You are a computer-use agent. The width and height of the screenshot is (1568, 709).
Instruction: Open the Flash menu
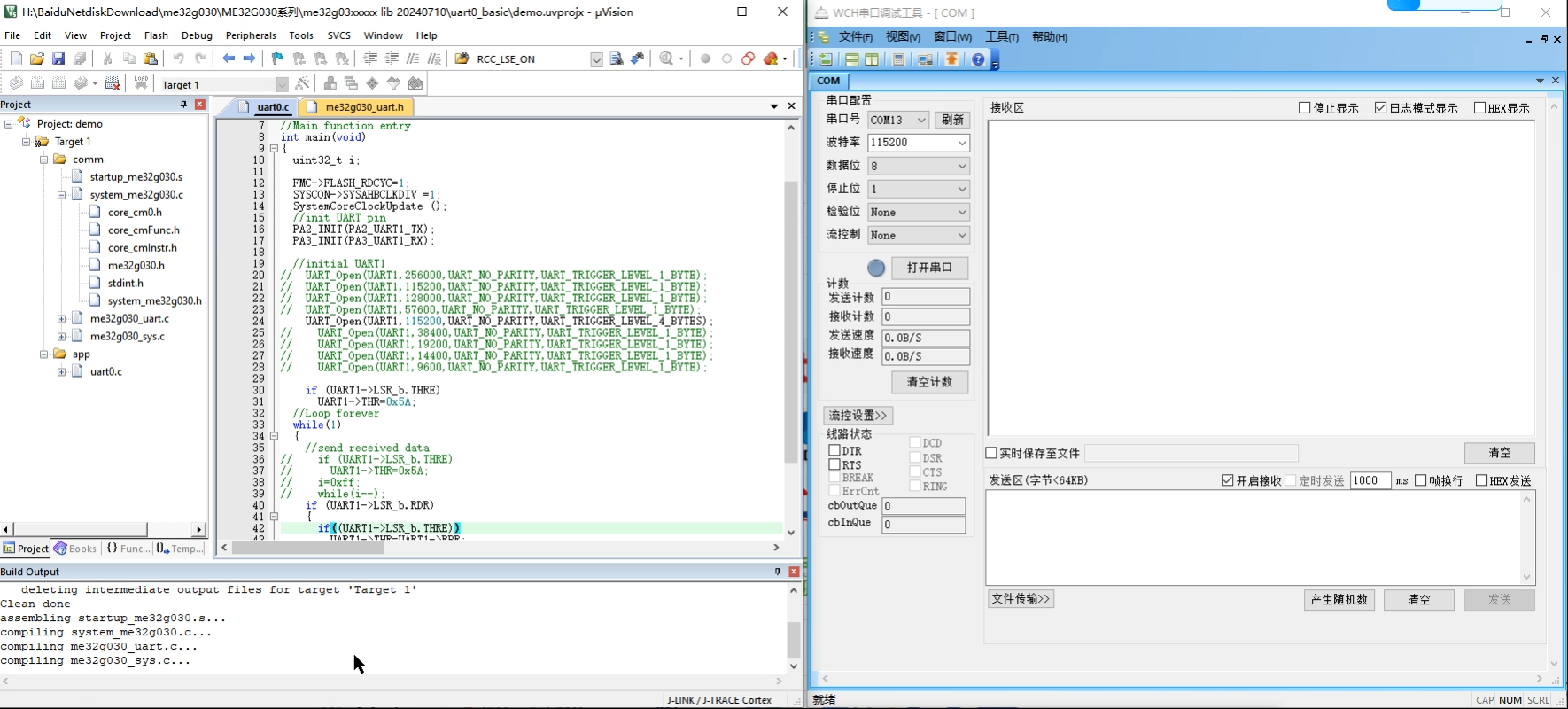[156, 35]
